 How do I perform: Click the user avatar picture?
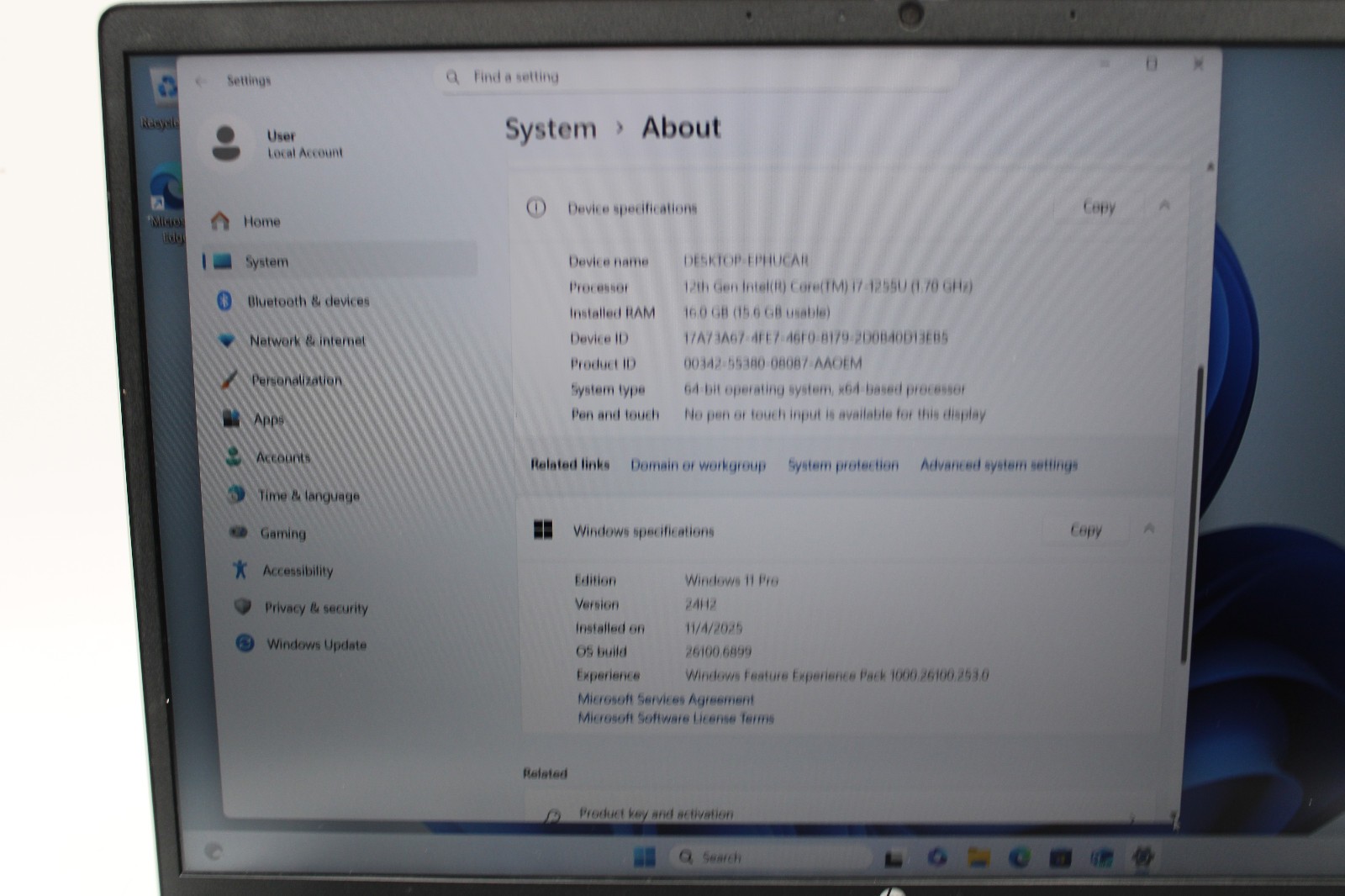(x=225, y=143)
